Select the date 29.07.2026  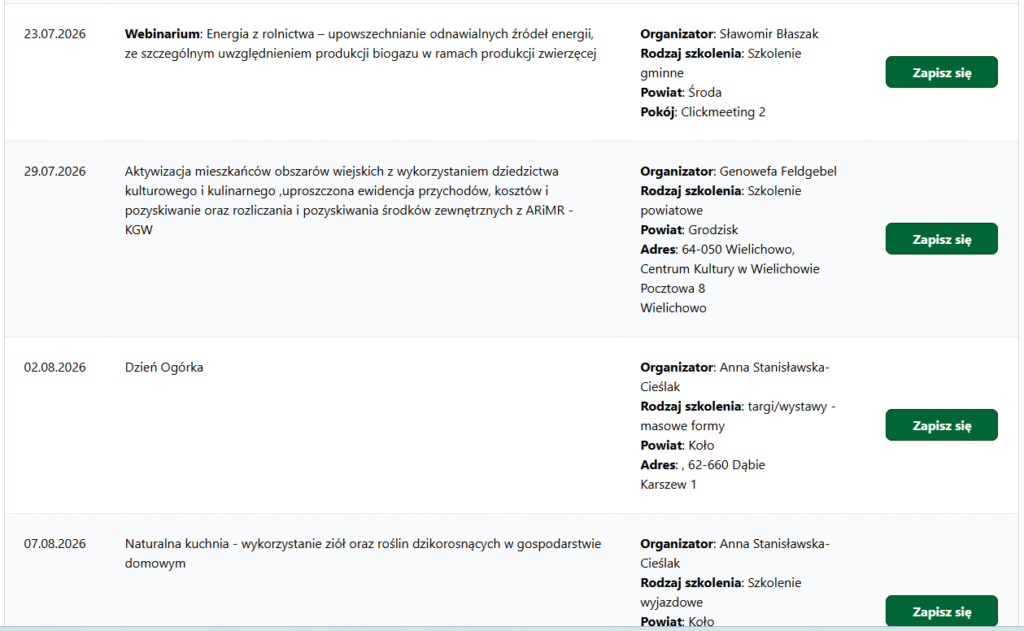coord(55,171)
